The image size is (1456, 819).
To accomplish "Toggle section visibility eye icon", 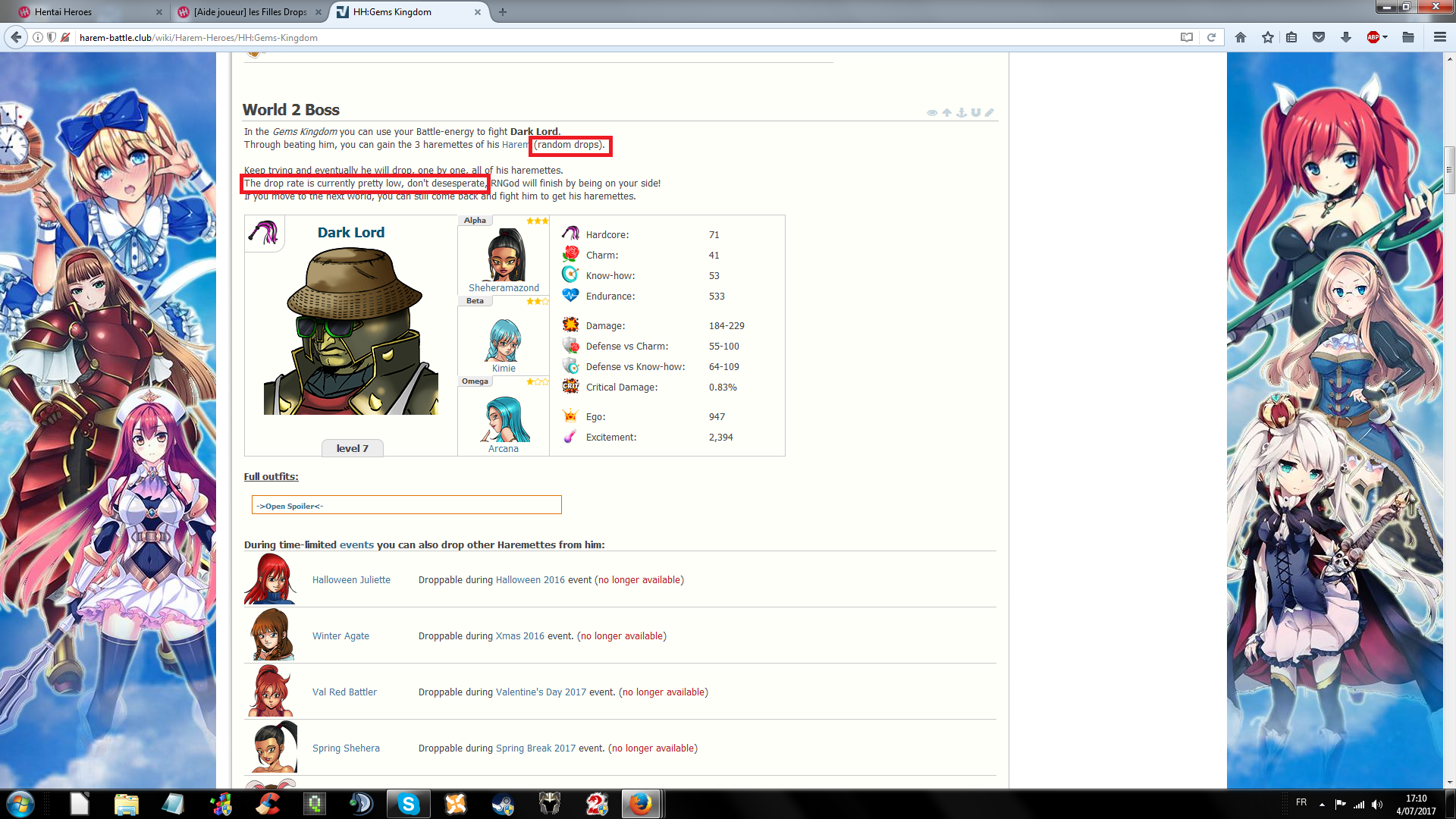I will (x=932, y=112).
